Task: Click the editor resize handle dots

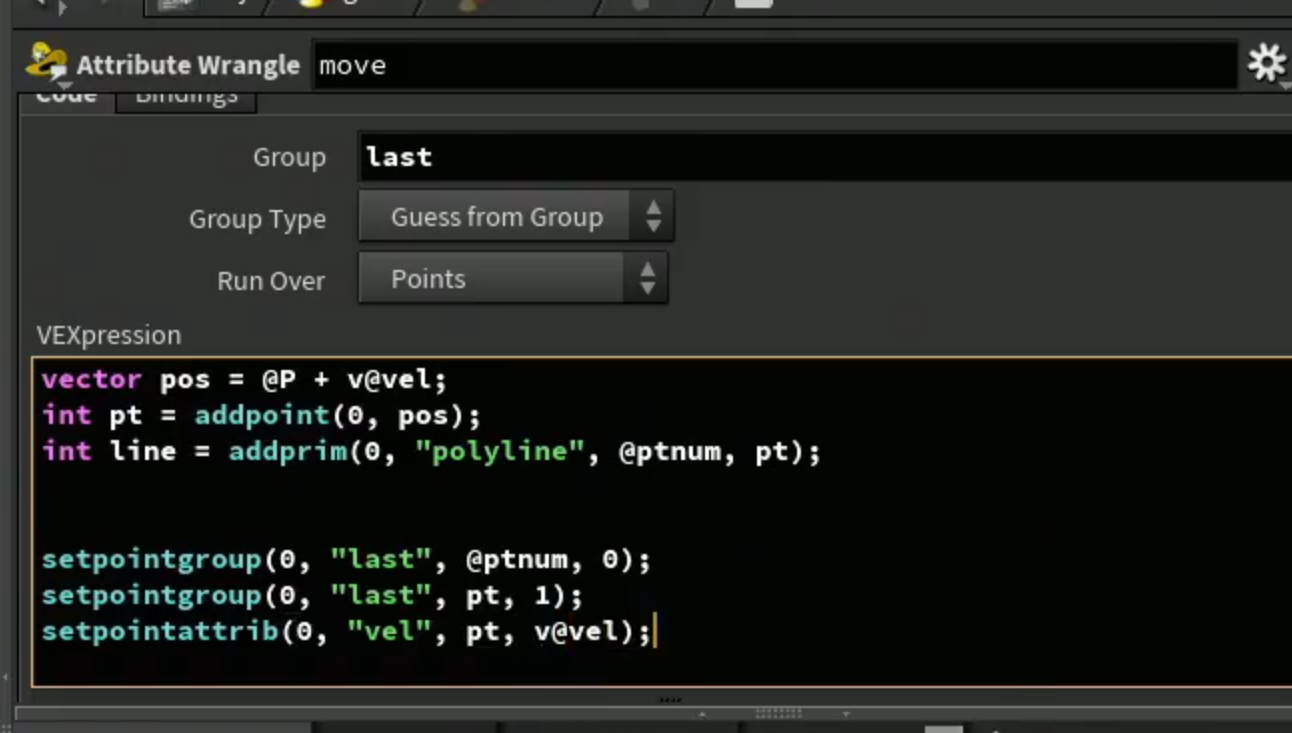Action: point(670,699)
